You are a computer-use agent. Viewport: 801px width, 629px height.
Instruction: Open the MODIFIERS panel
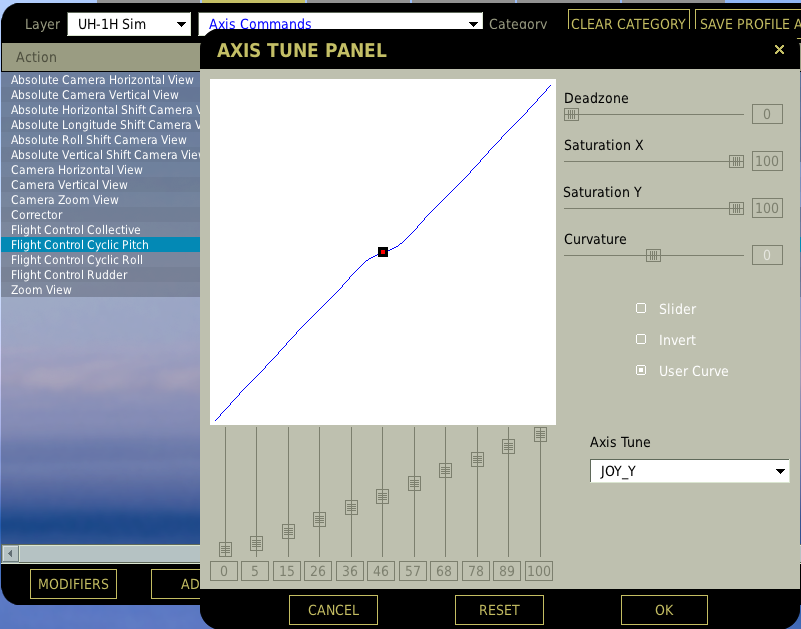point(72,583)
